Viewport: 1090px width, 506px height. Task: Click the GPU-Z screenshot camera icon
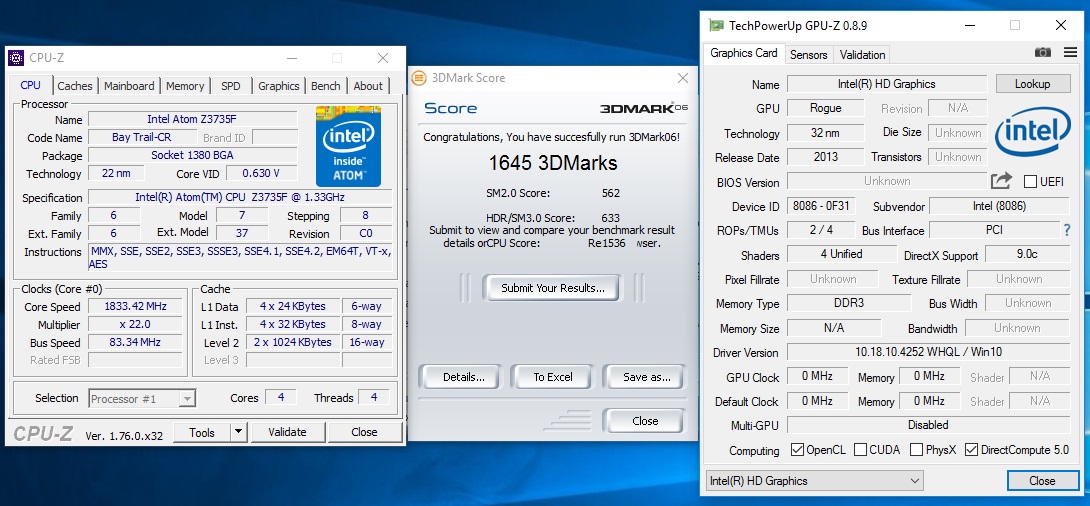tap(1043, 53)
